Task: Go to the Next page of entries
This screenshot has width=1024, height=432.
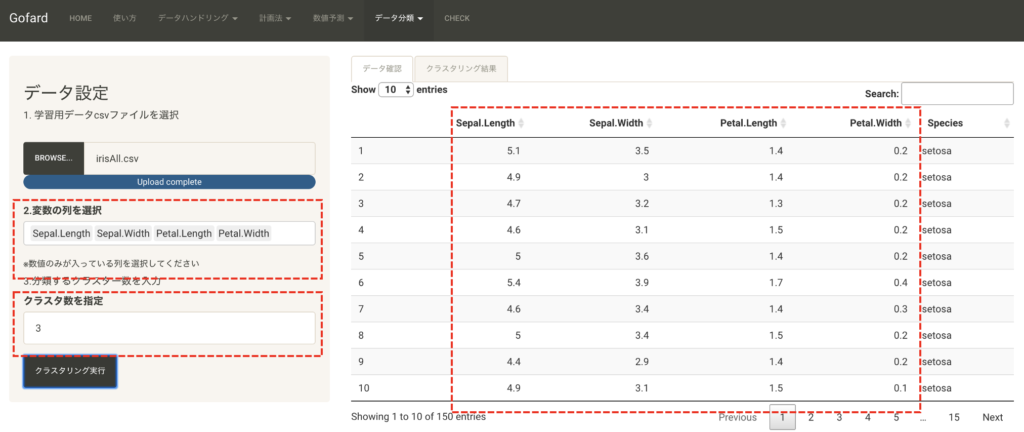Action: point(992,417)
